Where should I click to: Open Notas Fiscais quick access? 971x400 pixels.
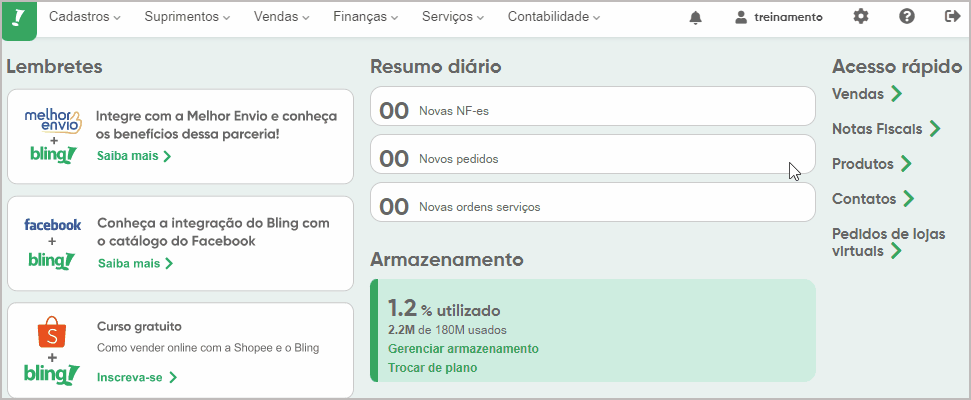pyautogui.click(x=877, y=129)
